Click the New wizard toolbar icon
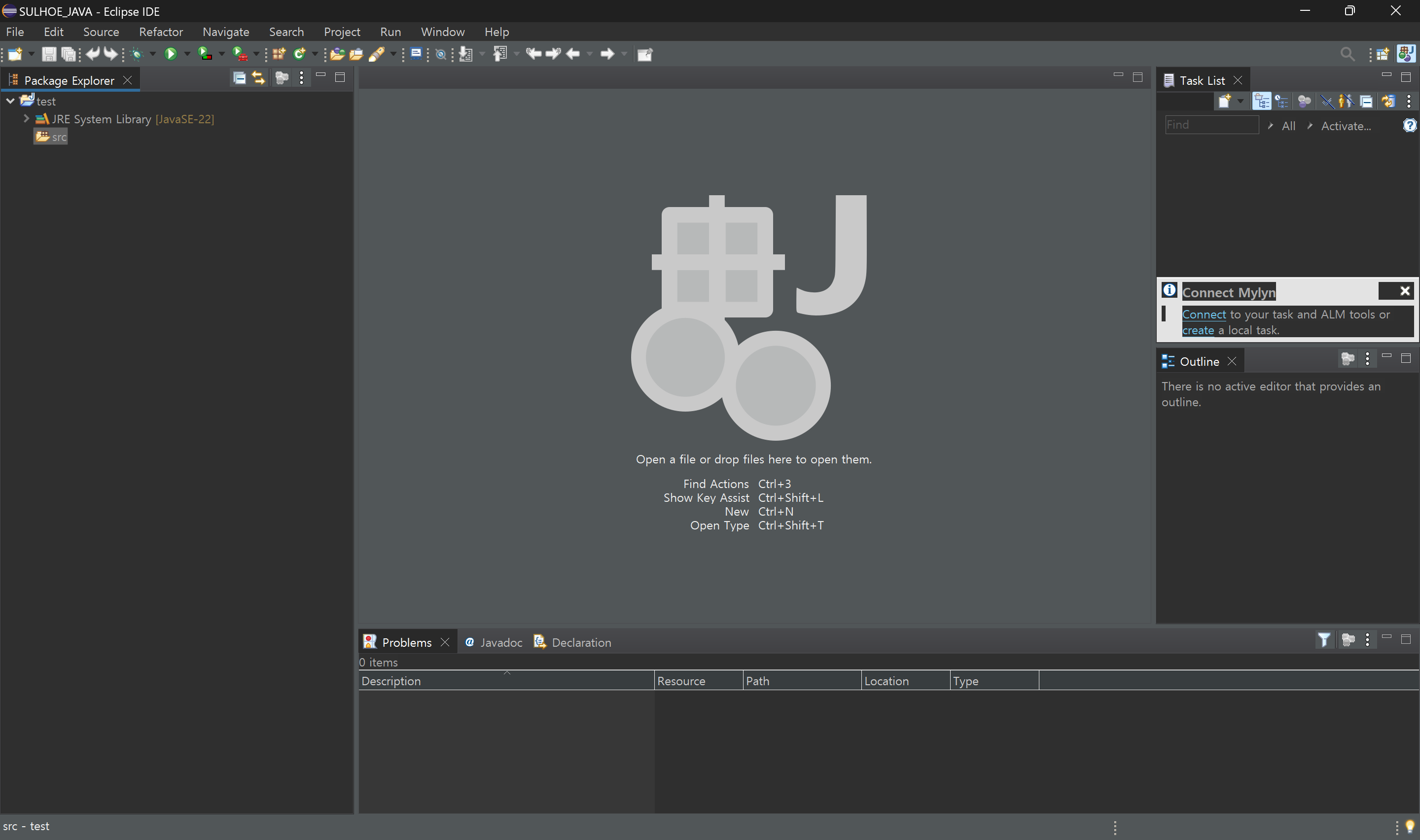 click(15, 54)
